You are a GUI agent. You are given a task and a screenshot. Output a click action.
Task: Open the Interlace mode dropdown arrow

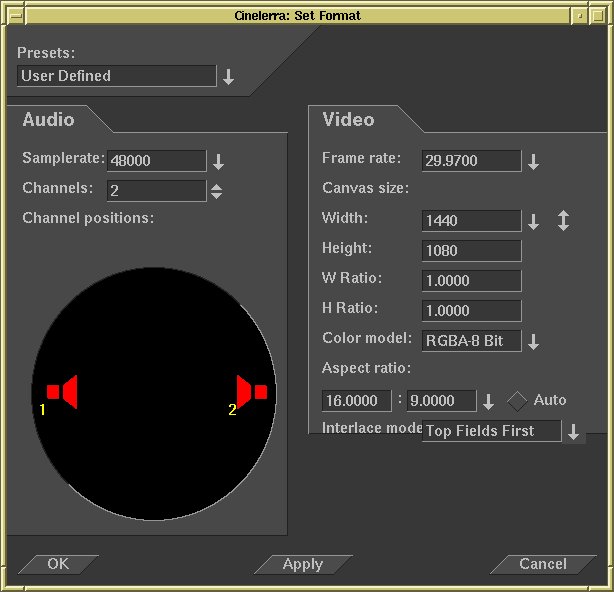[573, 432]
